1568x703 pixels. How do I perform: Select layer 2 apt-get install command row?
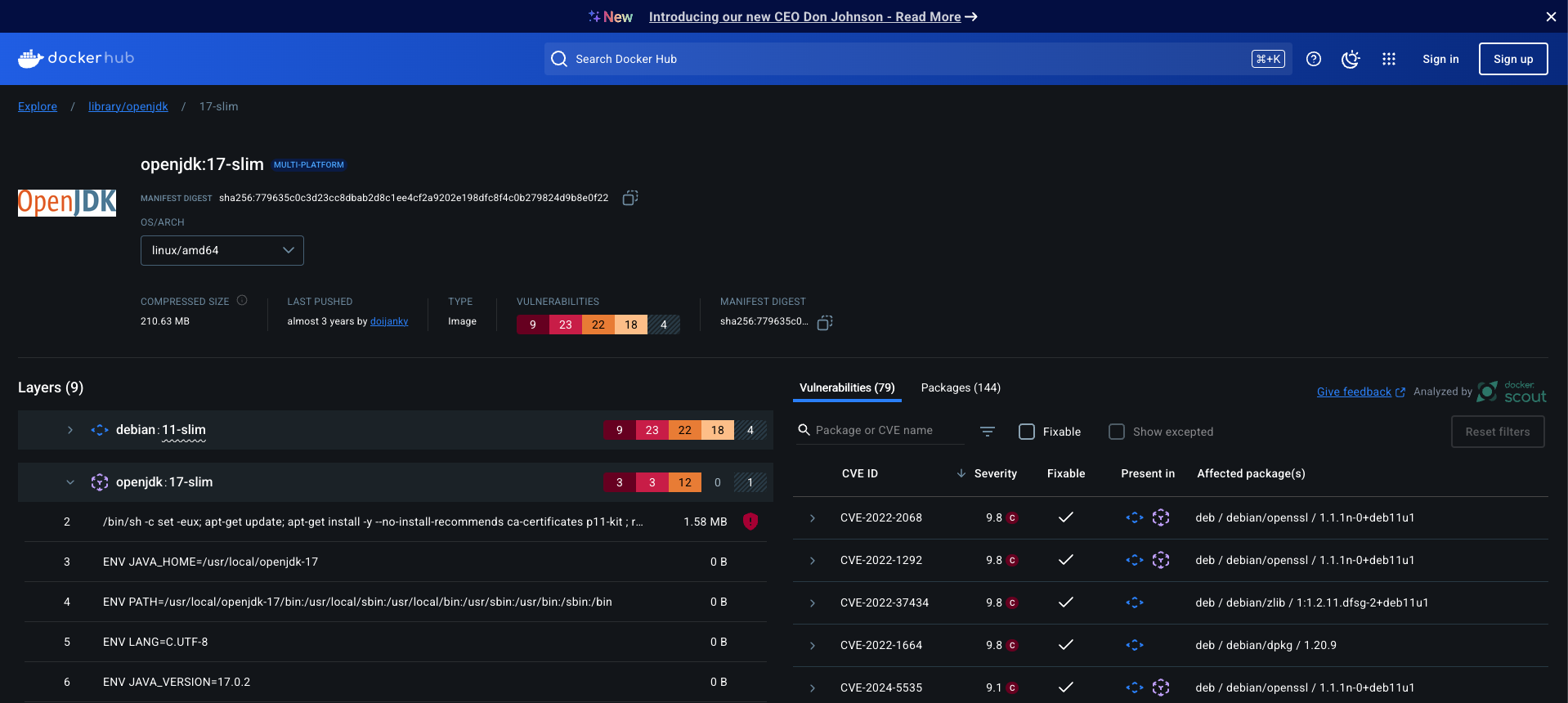(x=396, y=522)
